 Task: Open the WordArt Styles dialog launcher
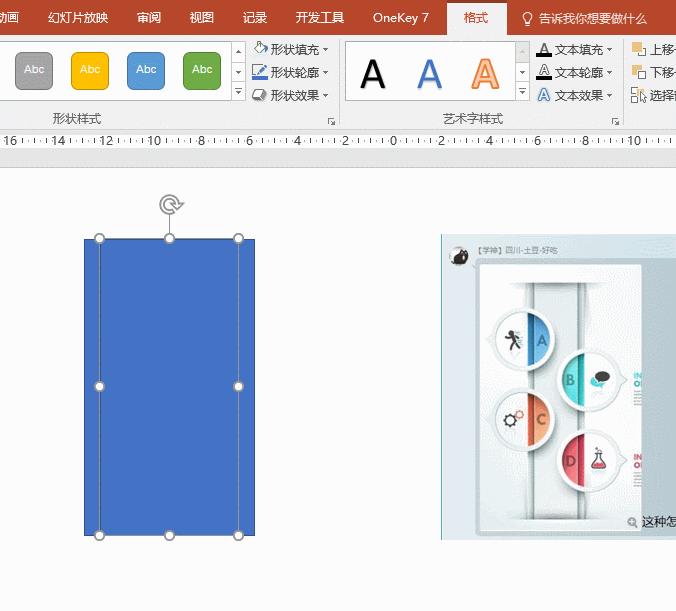click(x=616, y=121)
